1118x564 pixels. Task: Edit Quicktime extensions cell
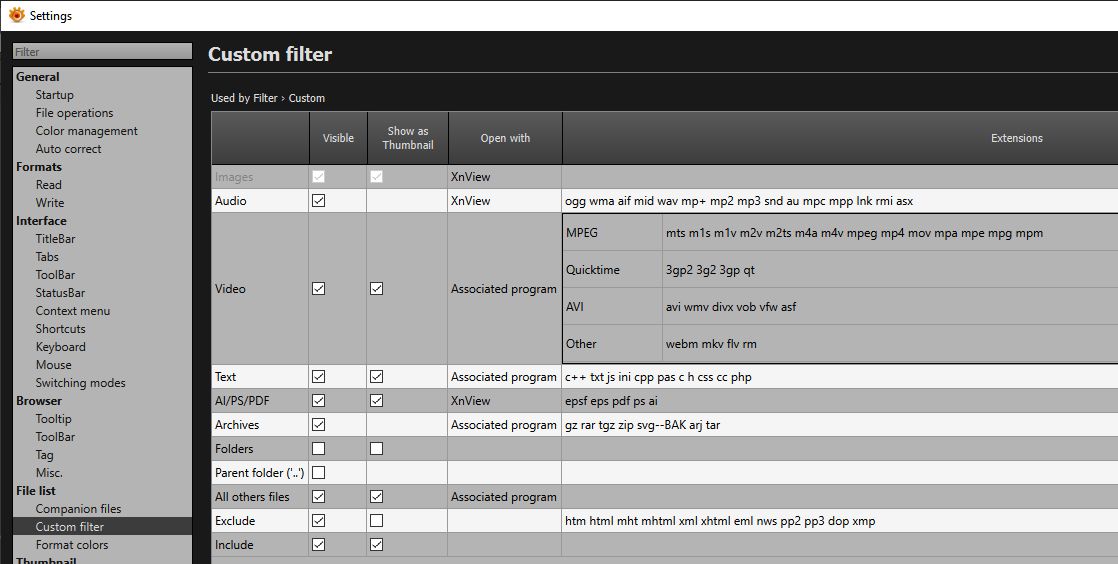(890, 270)
